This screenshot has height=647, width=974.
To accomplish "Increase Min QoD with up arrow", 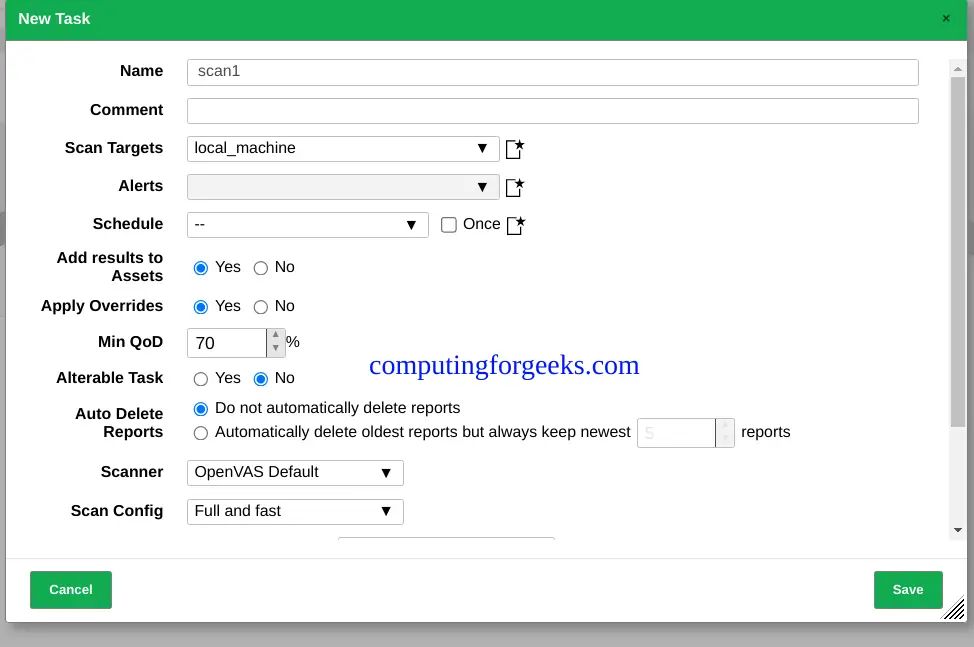I will click(276, 335).
